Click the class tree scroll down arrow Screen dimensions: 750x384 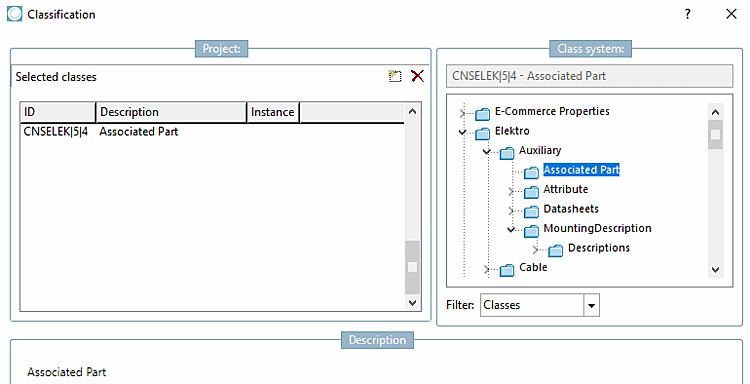[x=715, y=270]
